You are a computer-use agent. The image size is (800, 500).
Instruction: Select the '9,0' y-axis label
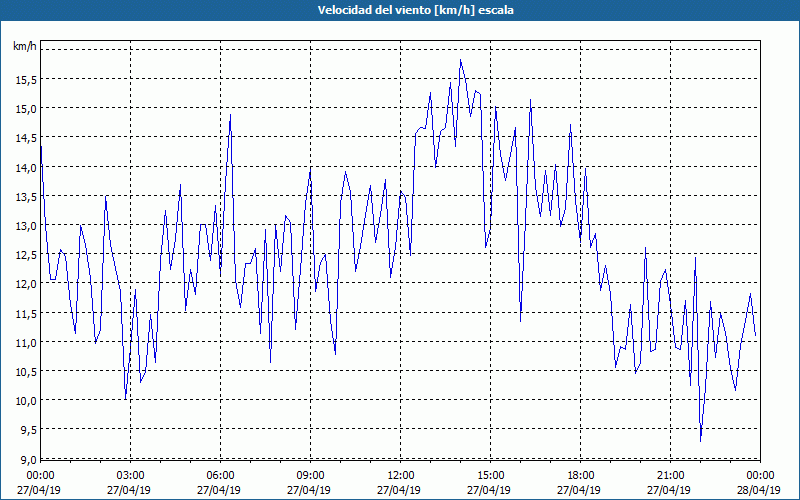pyautogui.click(x=28, y=459)
